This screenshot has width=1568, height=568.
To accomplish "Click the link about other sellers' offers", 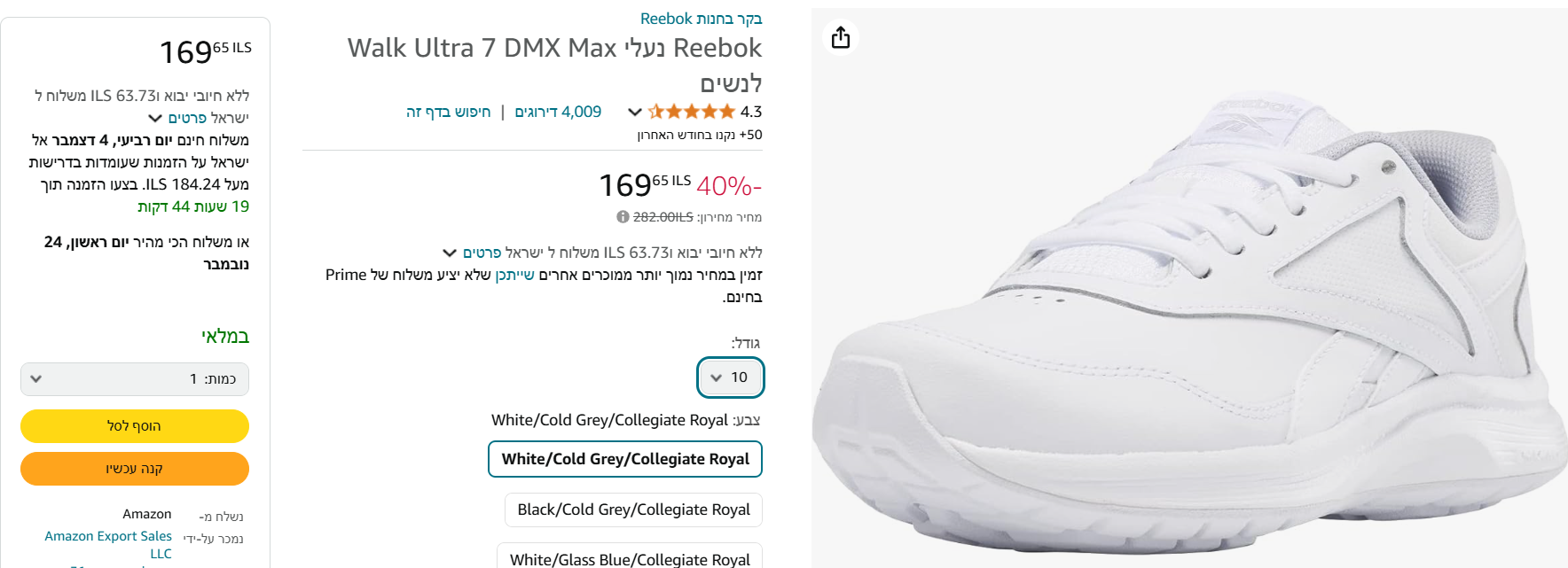I will point(514,275).
